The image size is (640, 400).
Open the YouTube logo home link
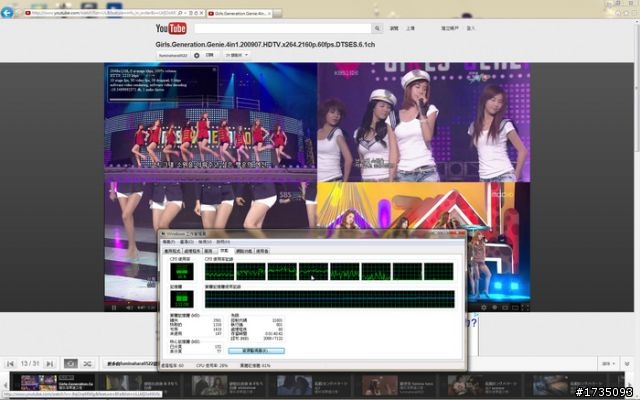pyautogui.click(x=171, y=28)
